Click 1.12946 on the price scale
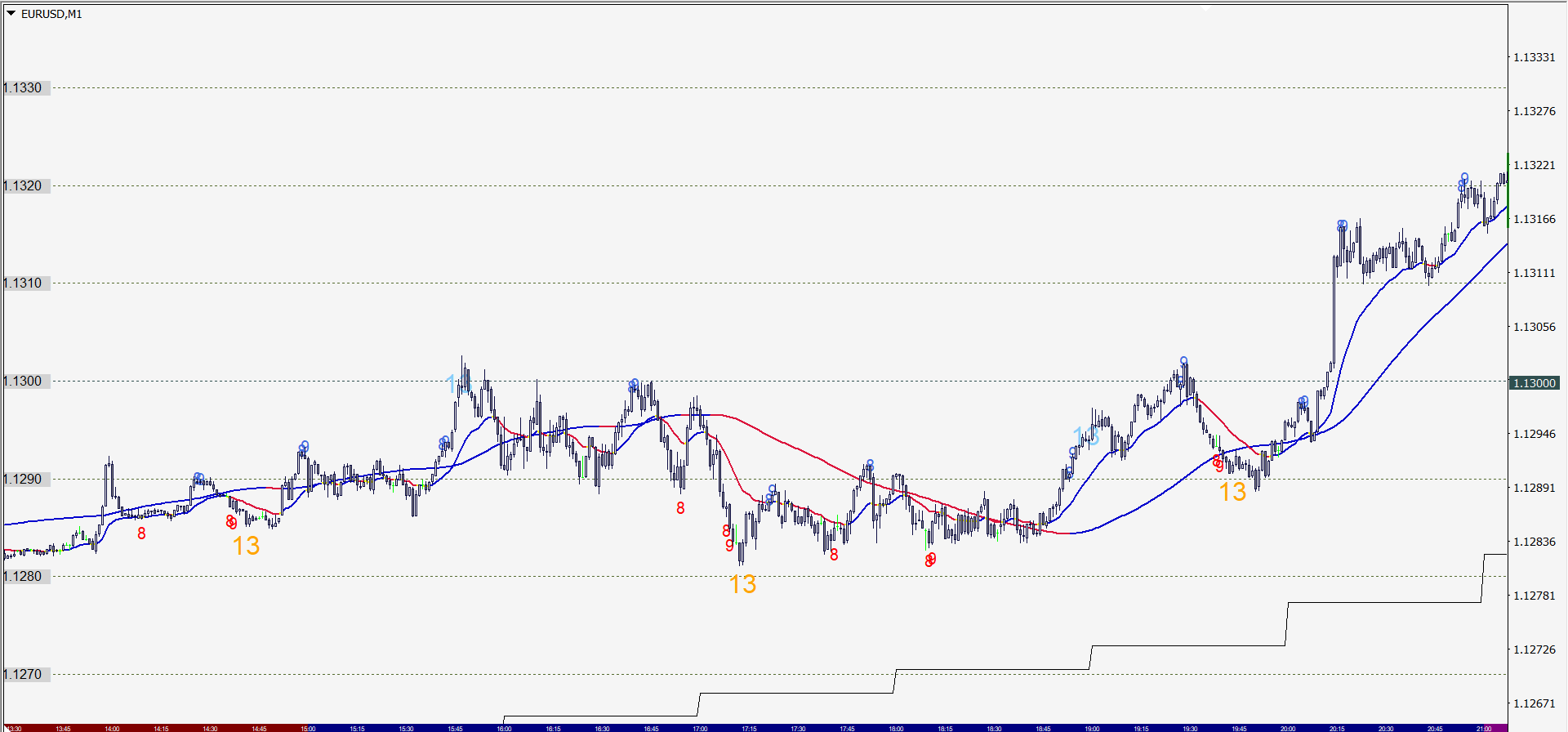 (x=1535, y=434)
